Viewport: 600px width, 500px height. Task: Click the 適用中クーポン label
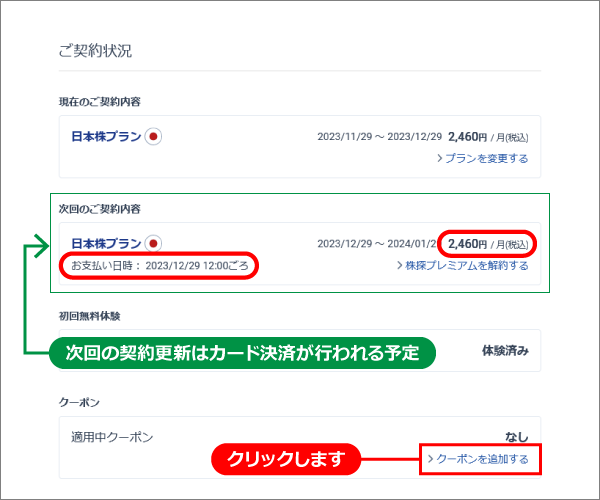pyautogui.click(x=112, y=437)
